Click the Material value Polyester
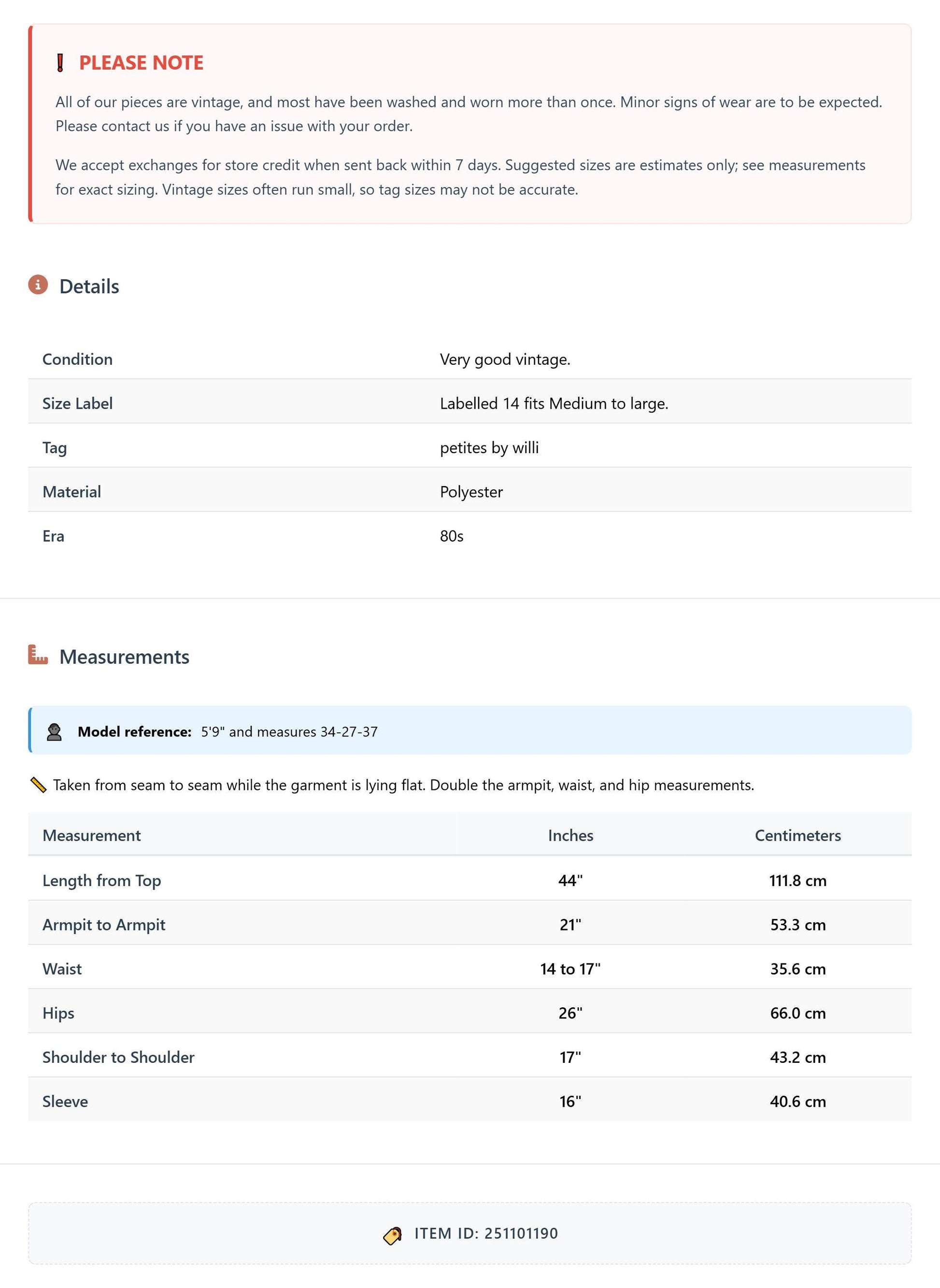940x1288 pixels. click(472, 492)
